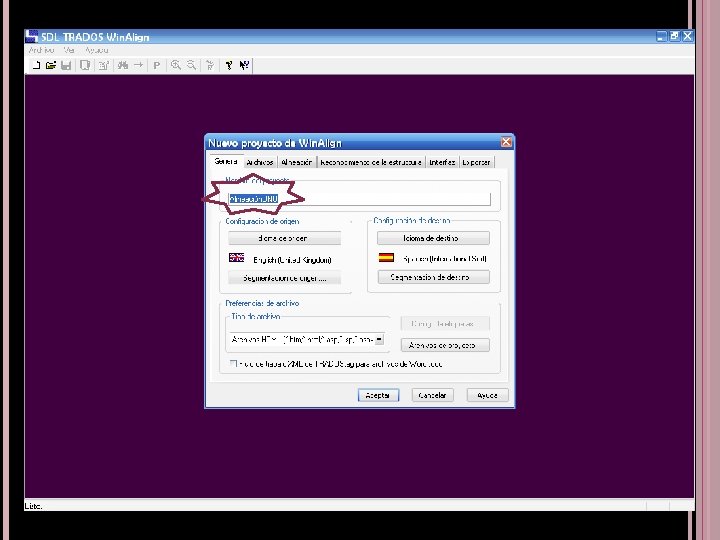Switch to the Interfaz tab
This screenshot has width=720, height=540.
442,162
